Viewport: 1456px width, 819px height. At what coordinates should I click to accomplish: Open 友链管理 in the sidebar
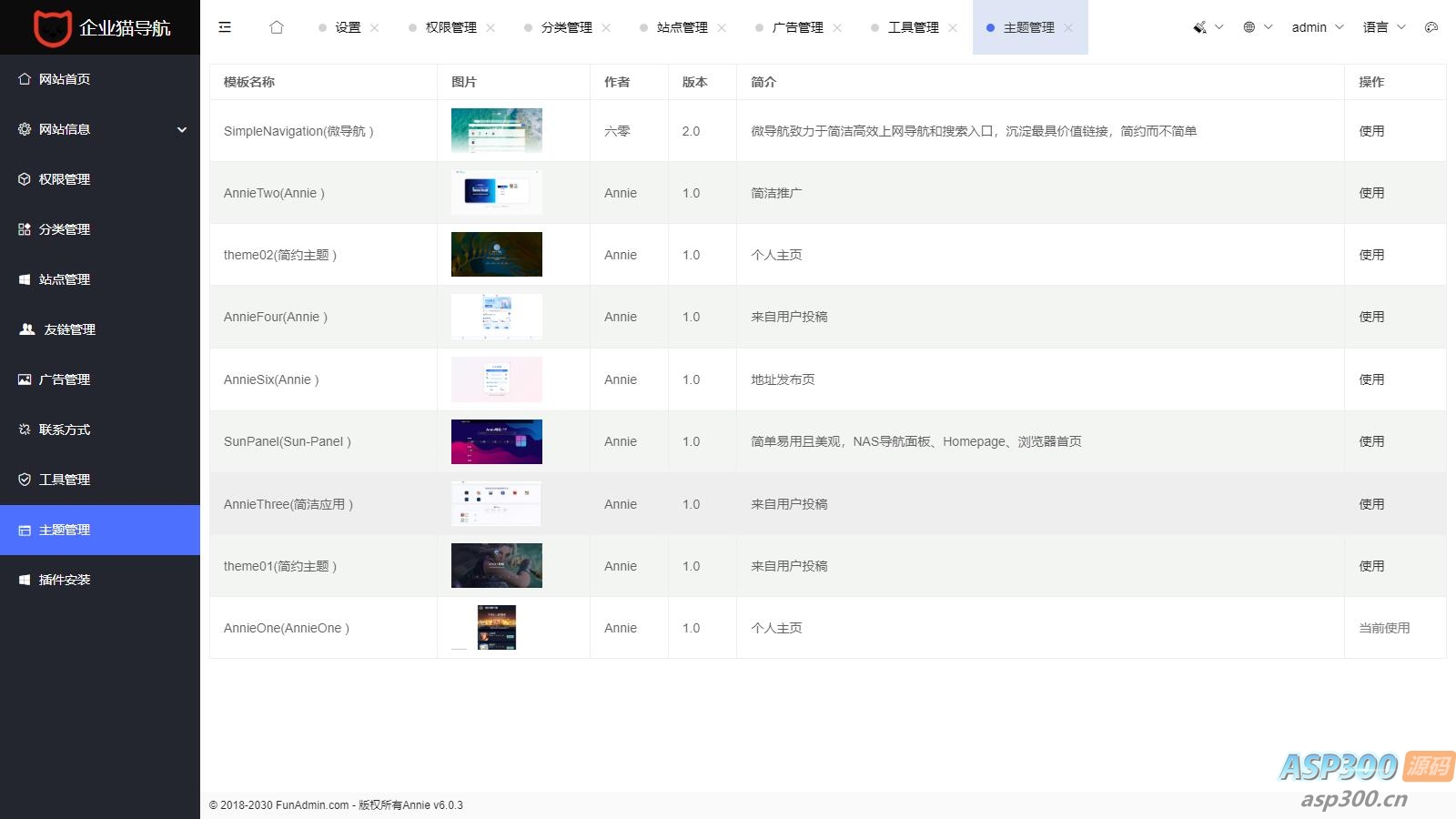click(69, 329)
